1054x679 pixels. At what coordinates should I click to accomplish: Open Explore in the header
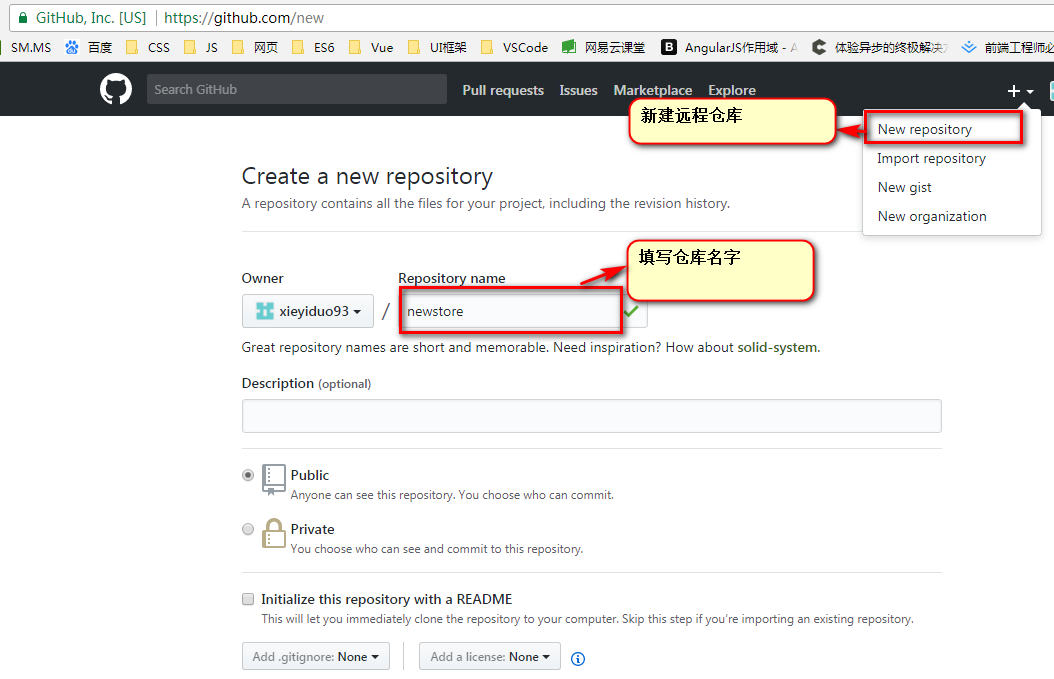[731, 90]
